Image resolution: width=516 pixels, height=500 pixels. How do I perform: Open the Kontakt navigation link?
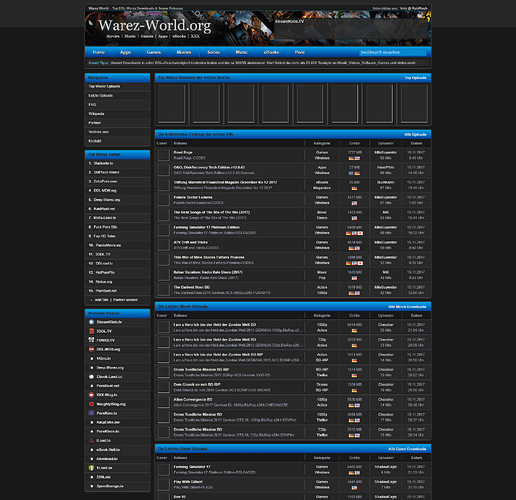tap(94, 141)
